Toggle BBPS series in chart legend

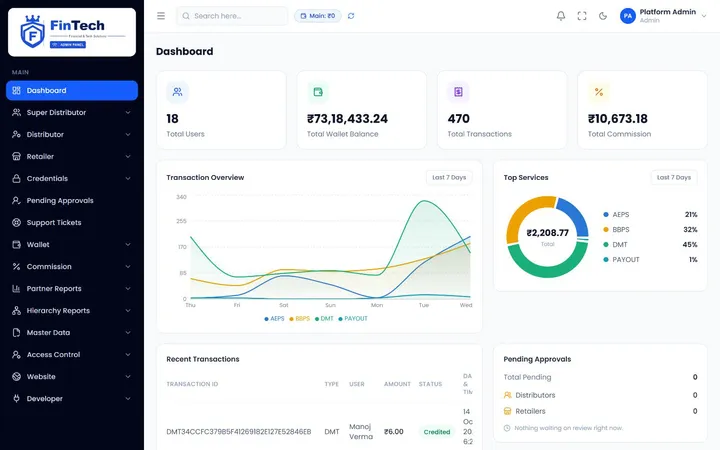299,319
